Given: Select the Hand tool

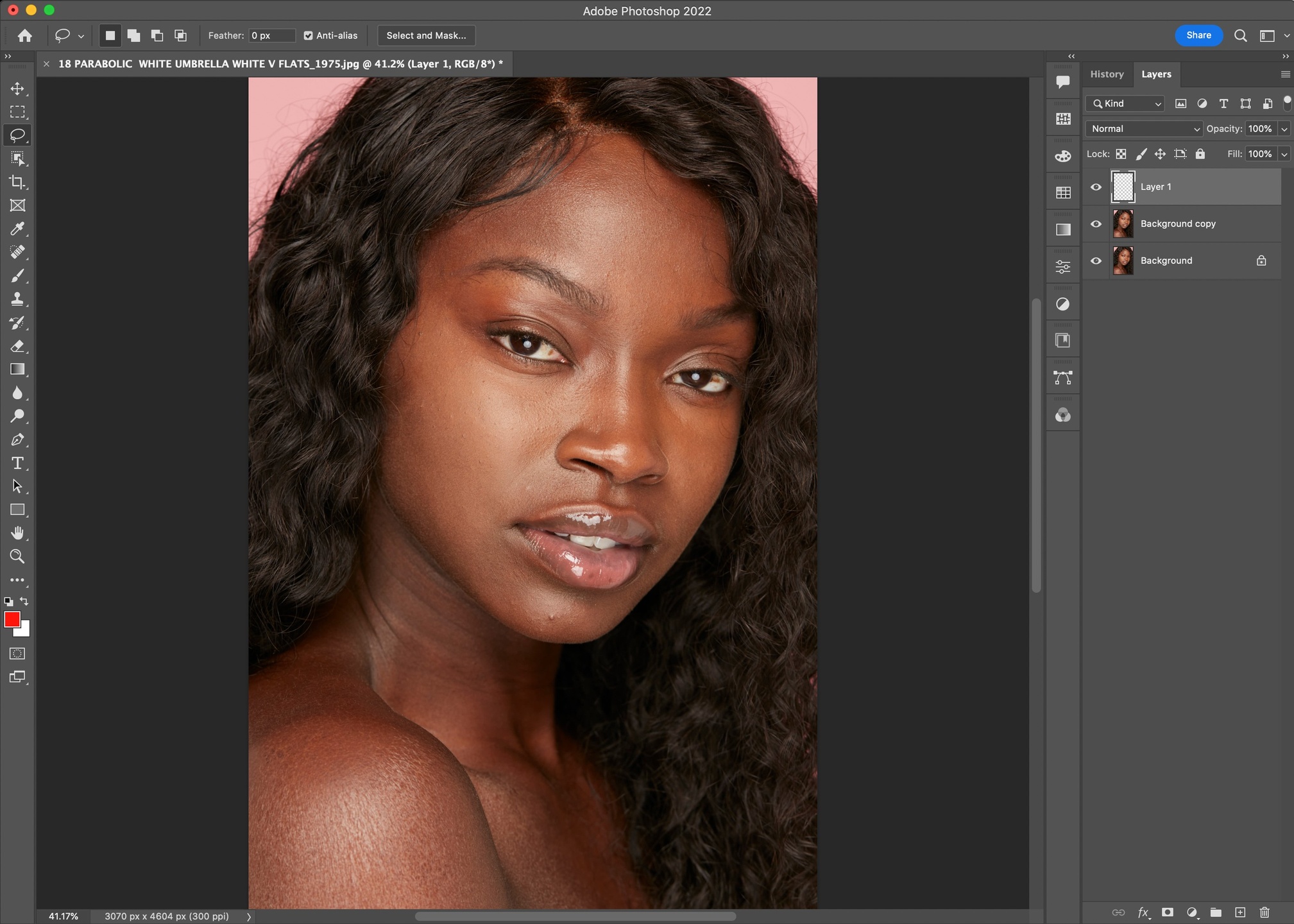Looking at the screenshot, I should 17,533.
